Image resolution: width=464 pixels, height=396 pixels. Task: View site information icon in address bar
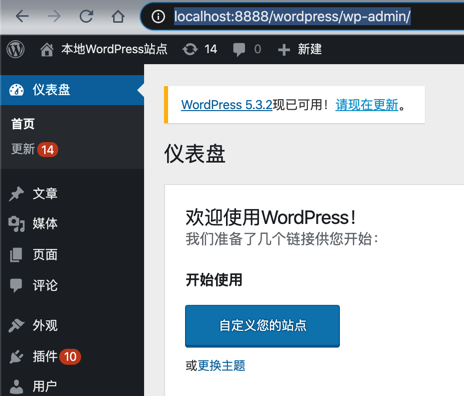[158, 16]
